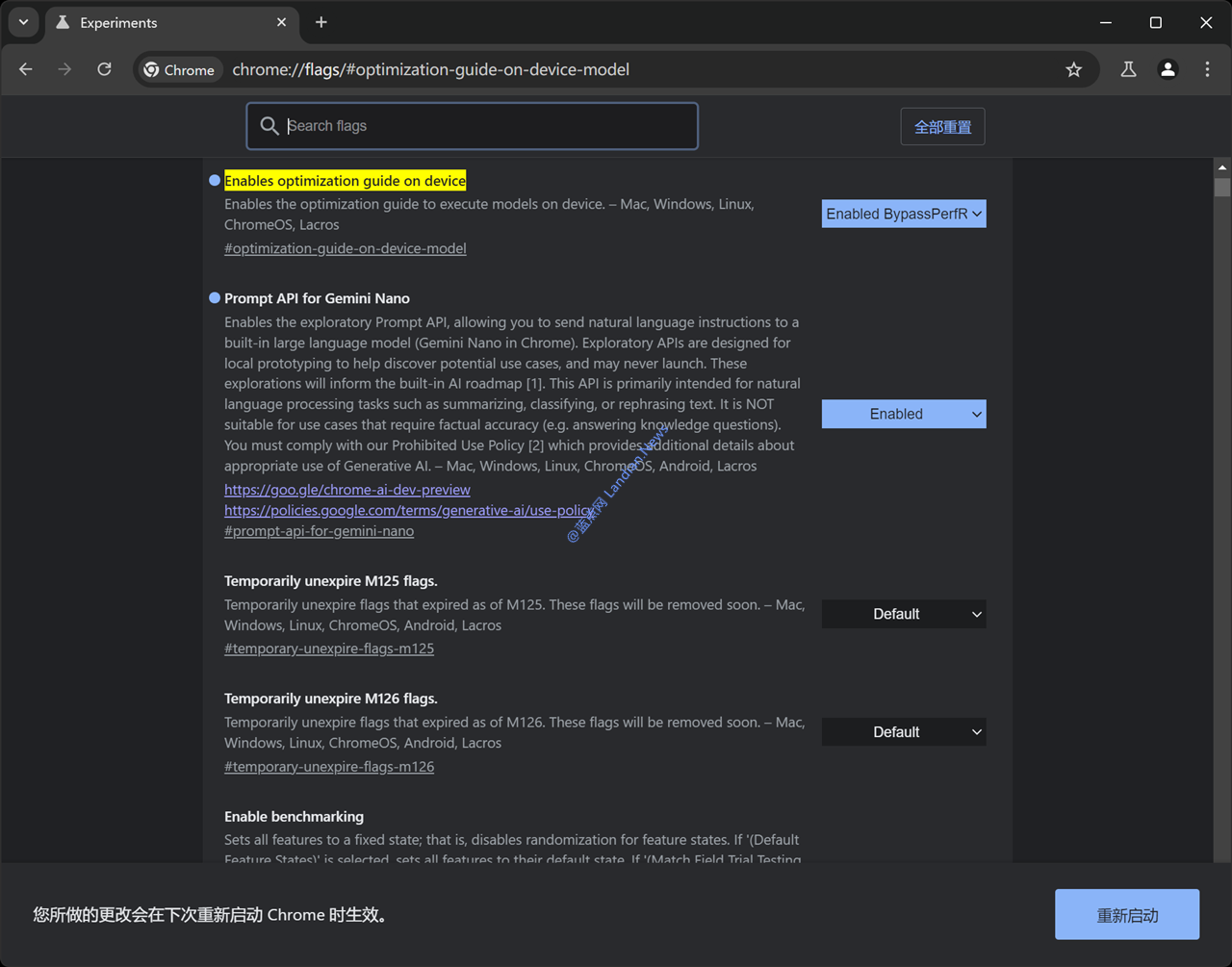Open the Chrome Labs flask icon
The width and height of the screenshot is (1232, 967).
coord(1128,69)
